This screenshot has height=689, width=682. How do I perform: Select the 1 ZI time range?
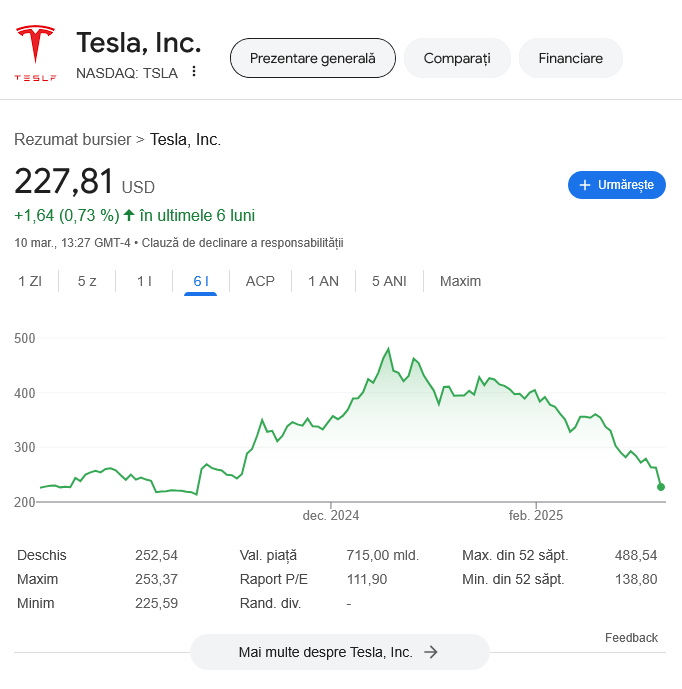[30, 281]
